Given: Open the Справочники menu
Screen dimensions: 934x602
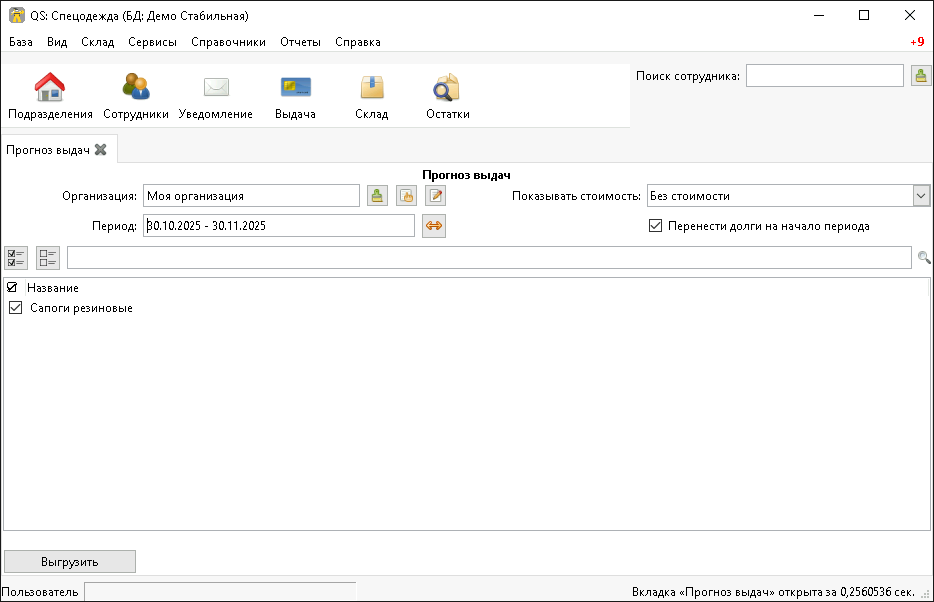Looking at the screenshot, I should (x=227, y=42).
